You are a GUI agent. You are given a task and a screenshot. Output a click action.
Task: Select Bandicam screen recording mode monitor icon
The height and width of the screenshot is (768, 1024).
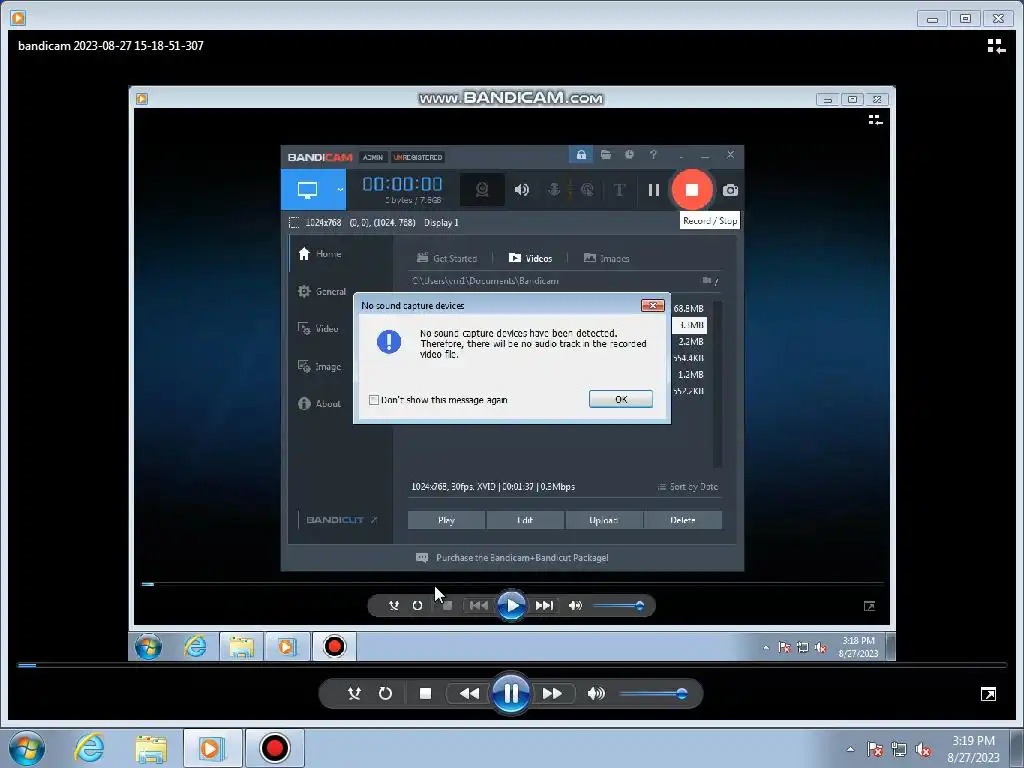(307, 189)
